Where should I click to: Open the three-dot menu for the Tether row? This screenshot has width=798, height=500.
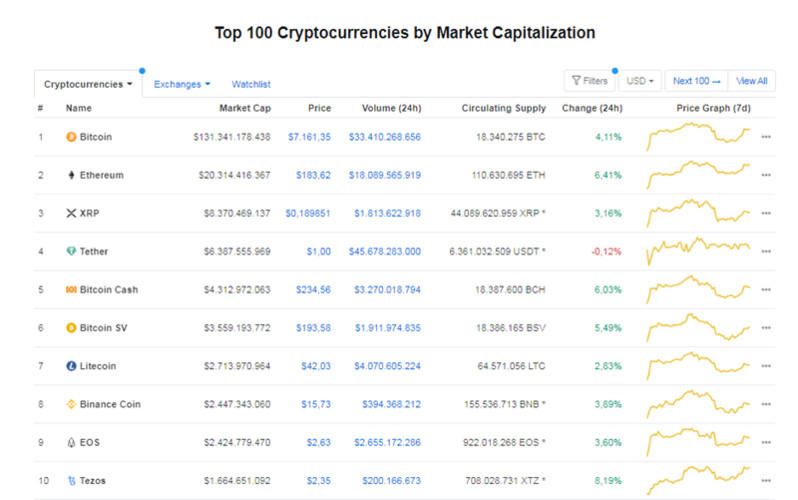766,251
